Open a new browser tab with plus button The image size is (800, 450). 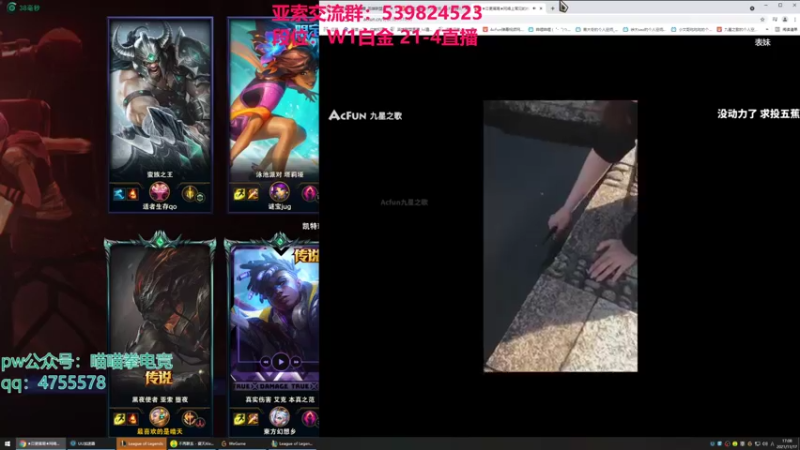[552, 8]
